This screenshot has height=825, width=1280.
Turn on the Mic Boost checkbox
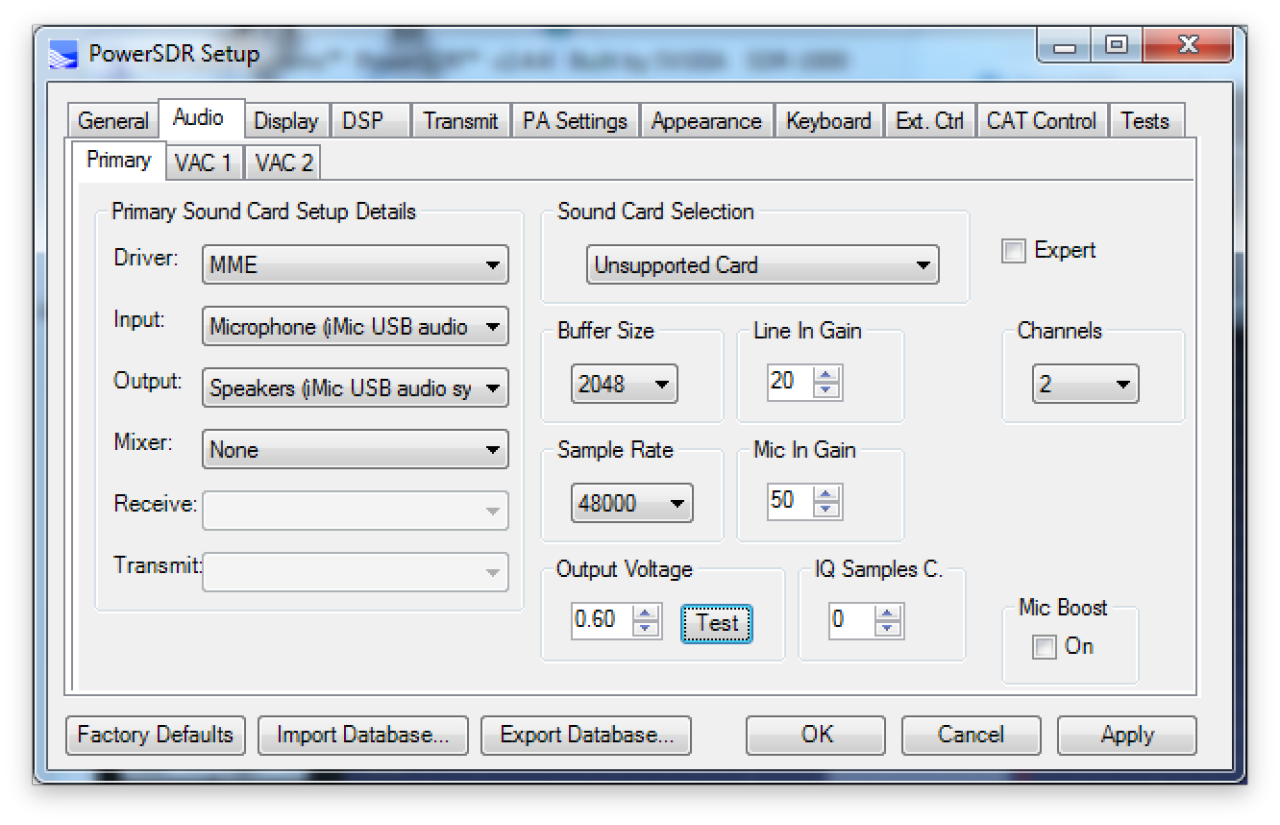coord(1044,648)
